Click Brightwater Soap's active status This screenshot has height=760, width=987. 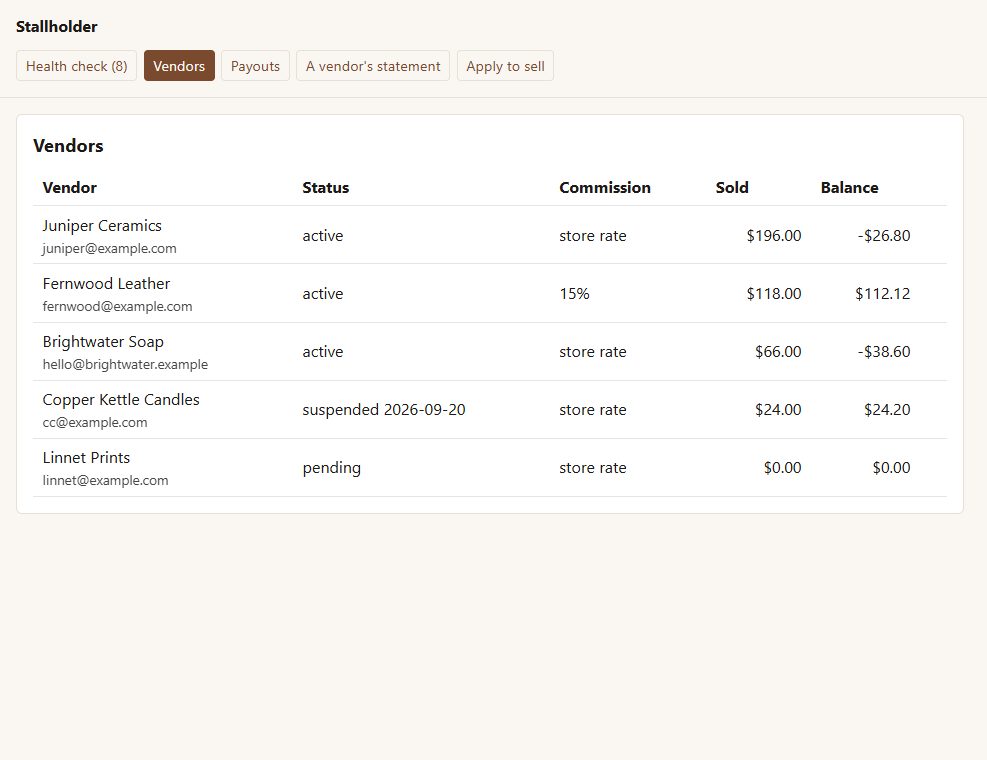tap(323, 351)
